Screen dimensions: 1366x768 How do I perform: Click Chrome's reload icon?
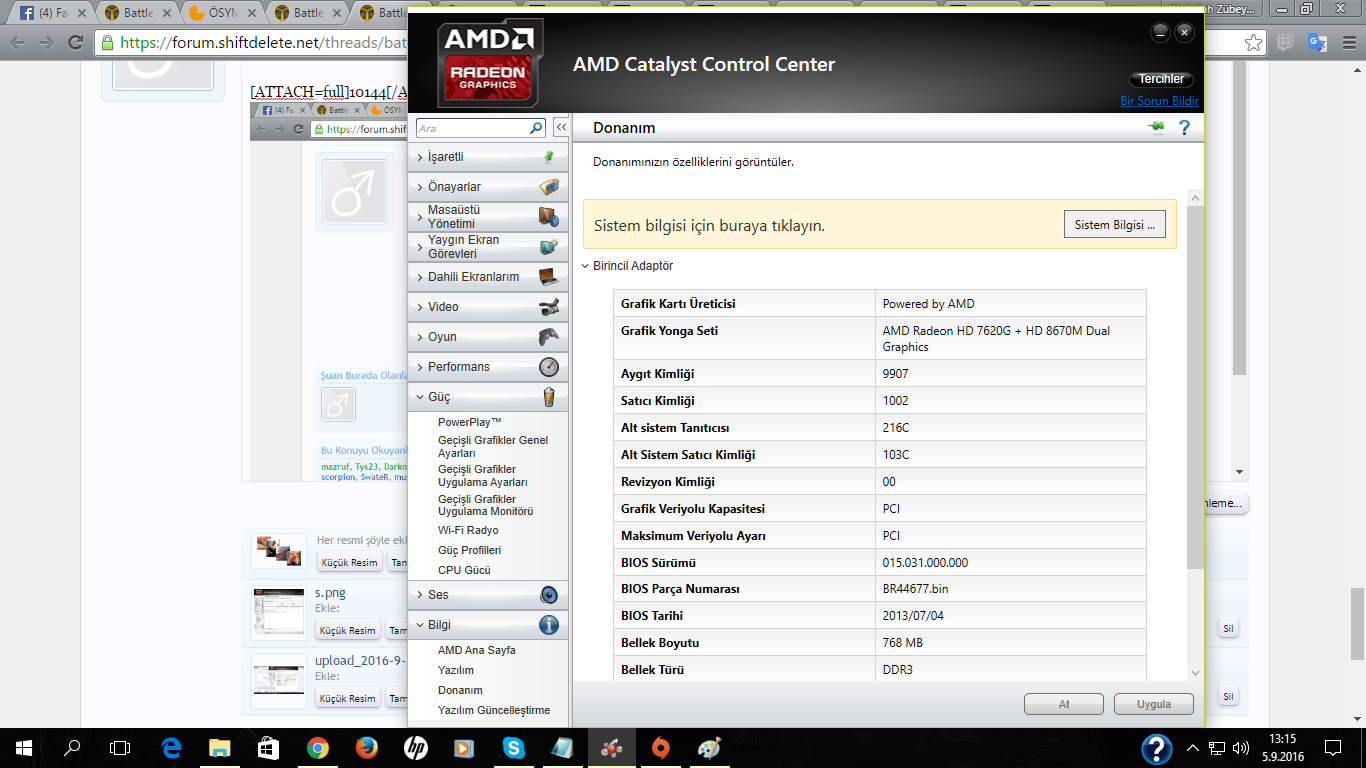point(75,42)
